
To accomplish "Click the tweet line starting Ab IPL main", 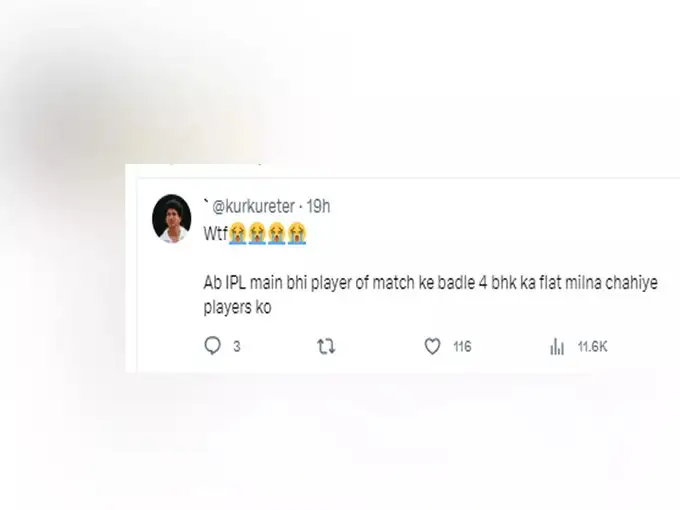I will click(x=431, y=283).
